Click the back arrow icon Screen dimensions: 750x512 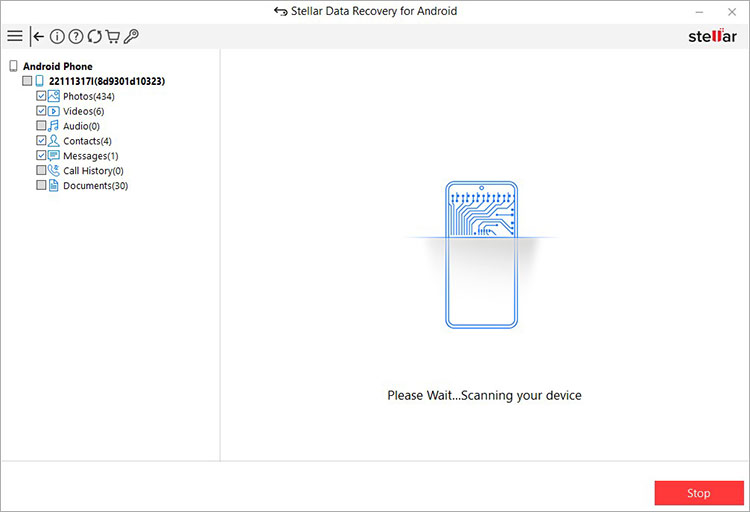point(38,37)
